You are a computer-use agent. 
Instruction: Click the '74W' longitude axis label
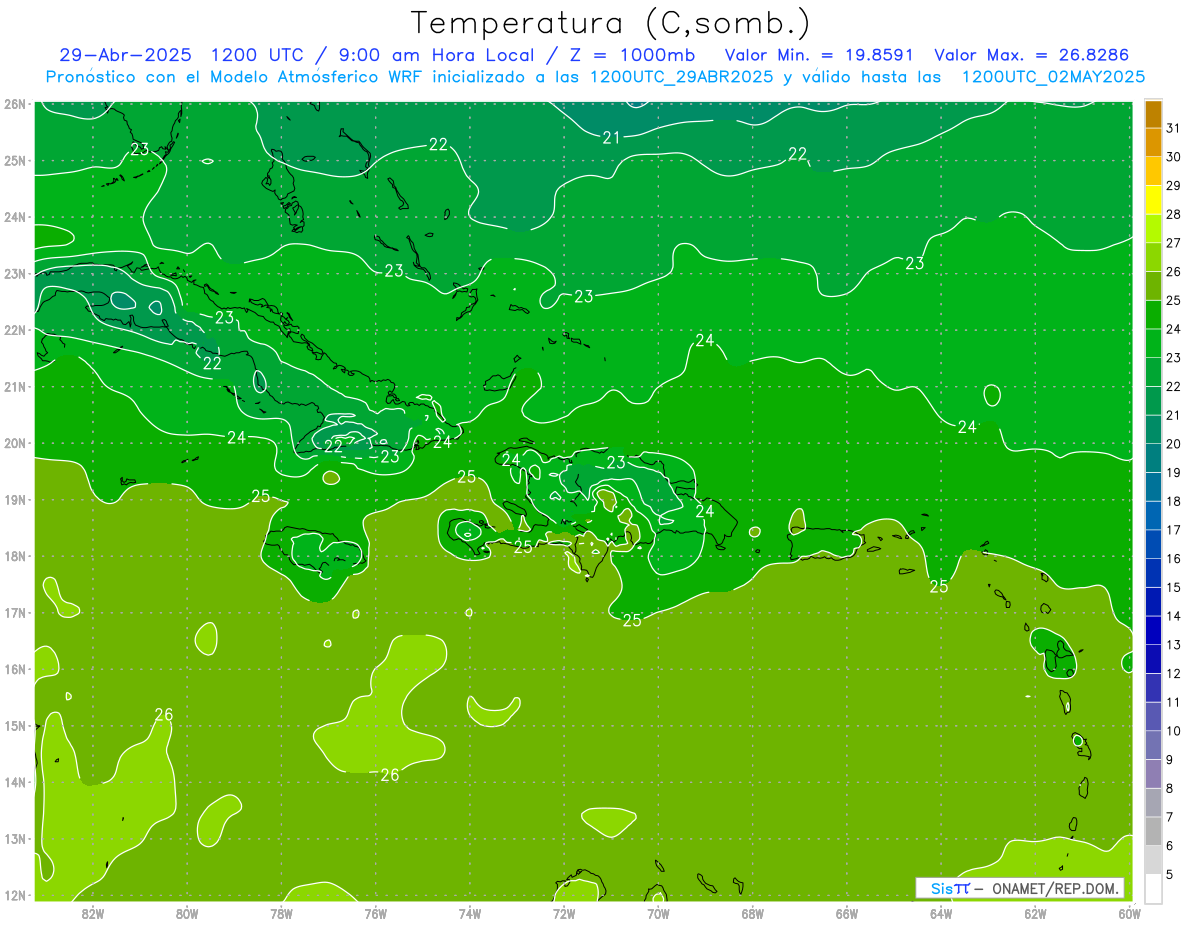click(470, 913)
